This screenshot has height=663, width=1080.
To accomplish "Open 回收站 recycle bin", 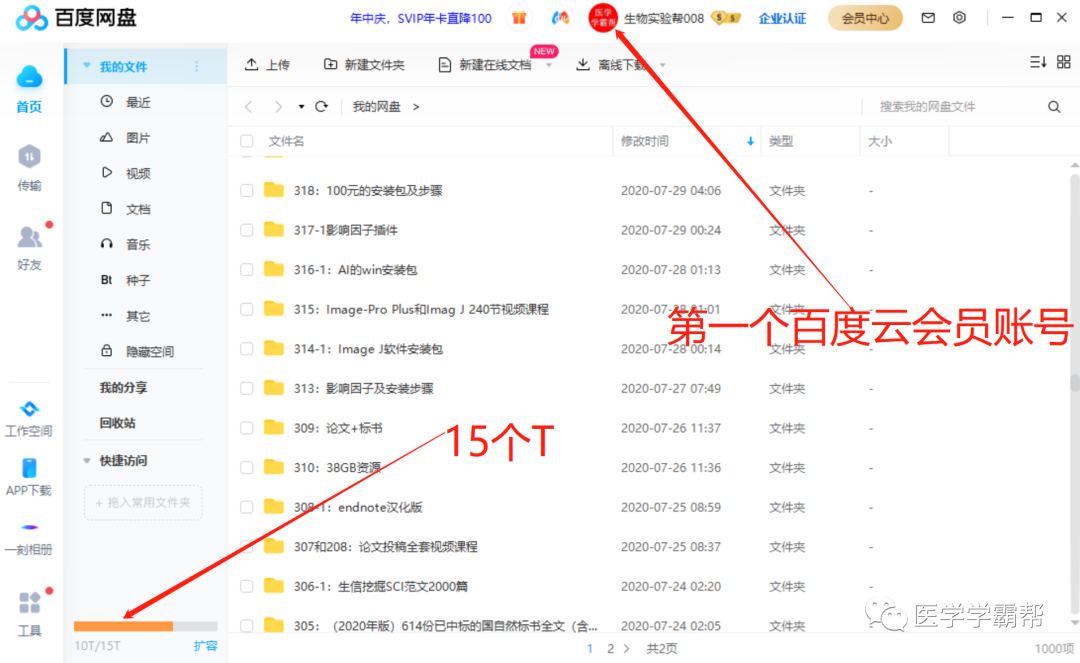I will point(117,423).
